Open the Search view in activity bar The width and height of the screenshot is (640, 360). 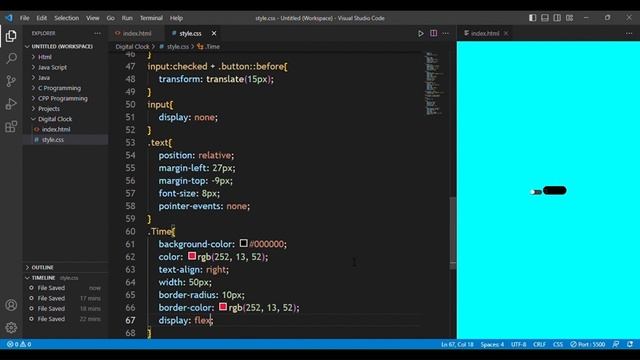click(x=11, y=58)
